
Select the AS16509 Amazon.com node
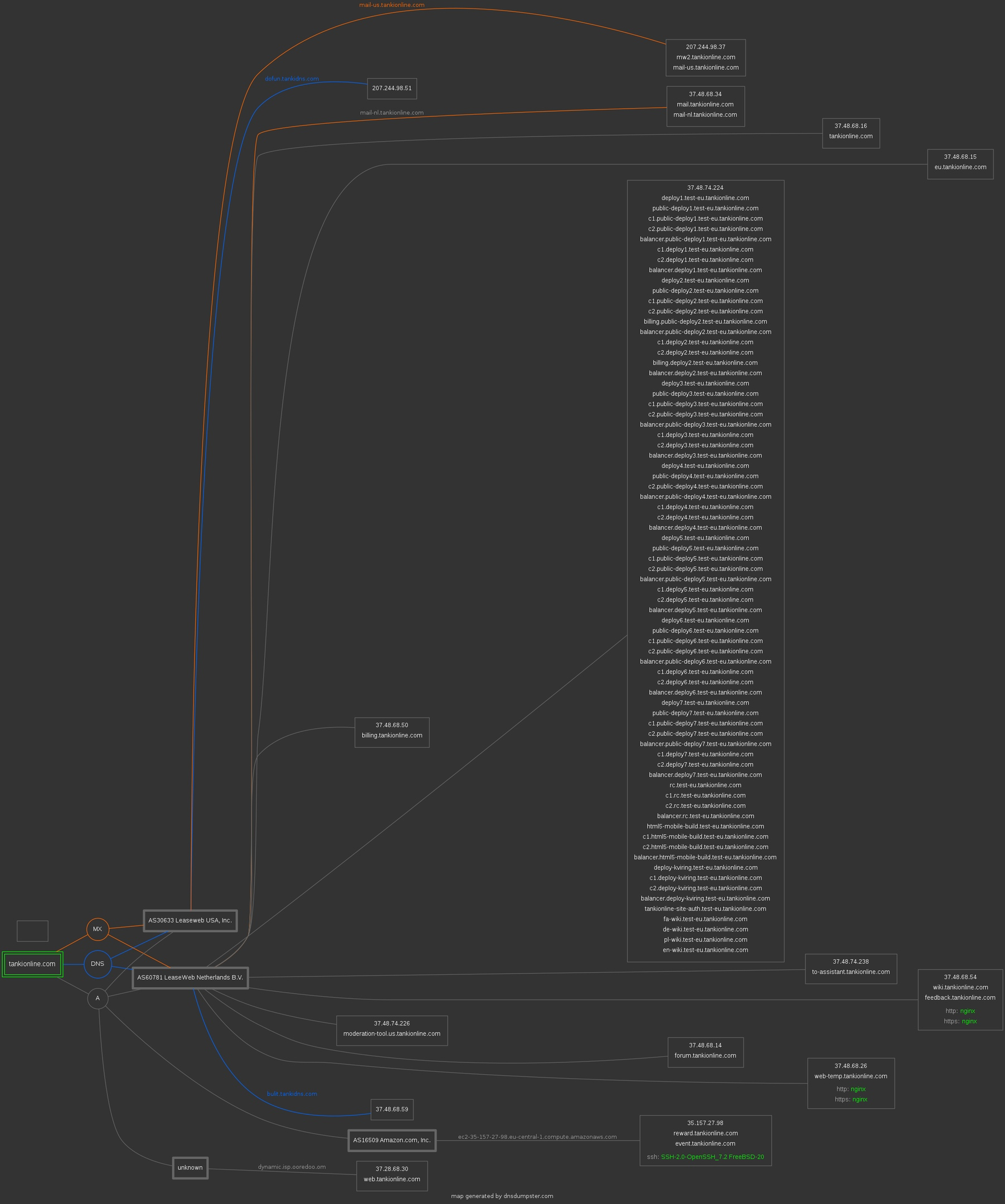[391, 1140]
